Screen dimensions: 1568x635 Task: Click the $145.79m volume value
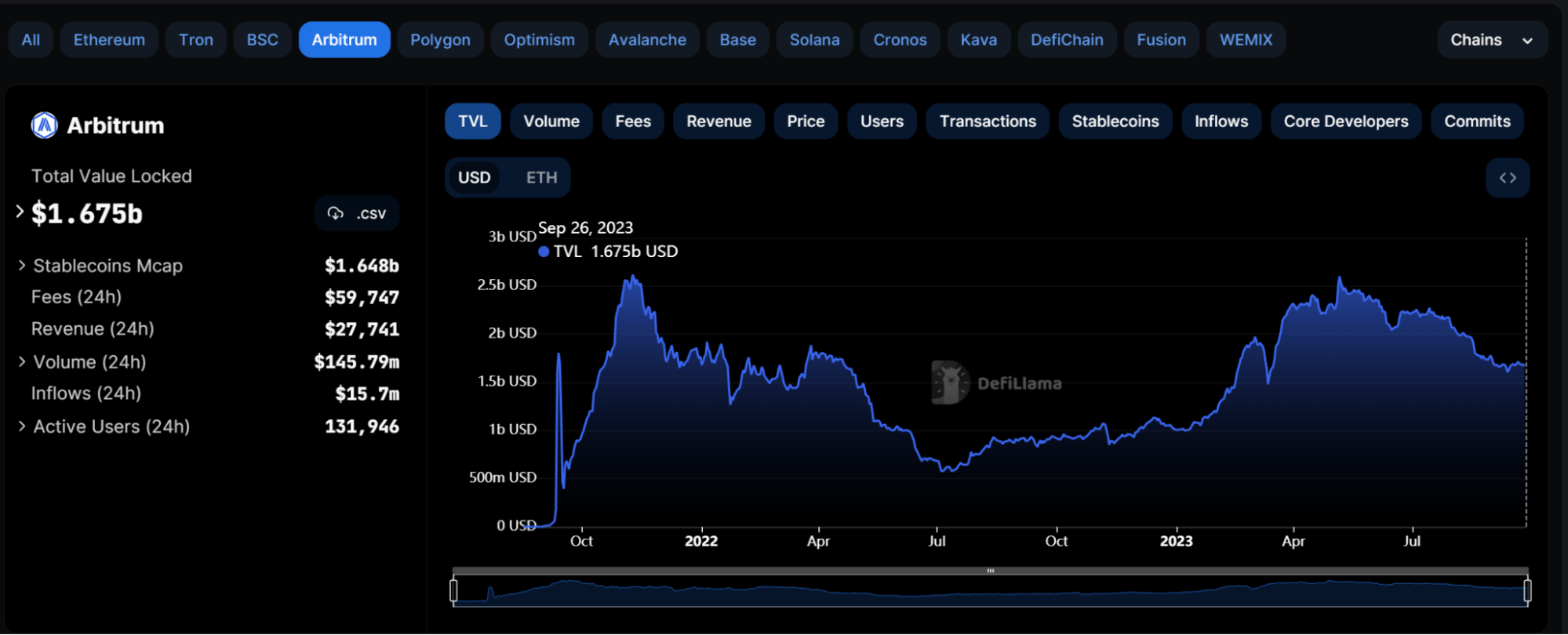click(357, 361)
